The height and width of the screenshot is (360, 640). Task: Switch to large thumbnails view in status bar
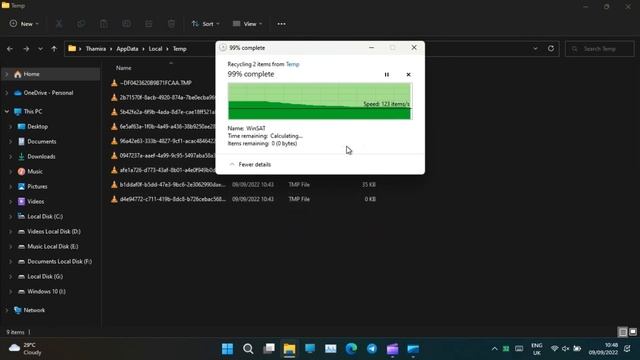click(633, 332)
